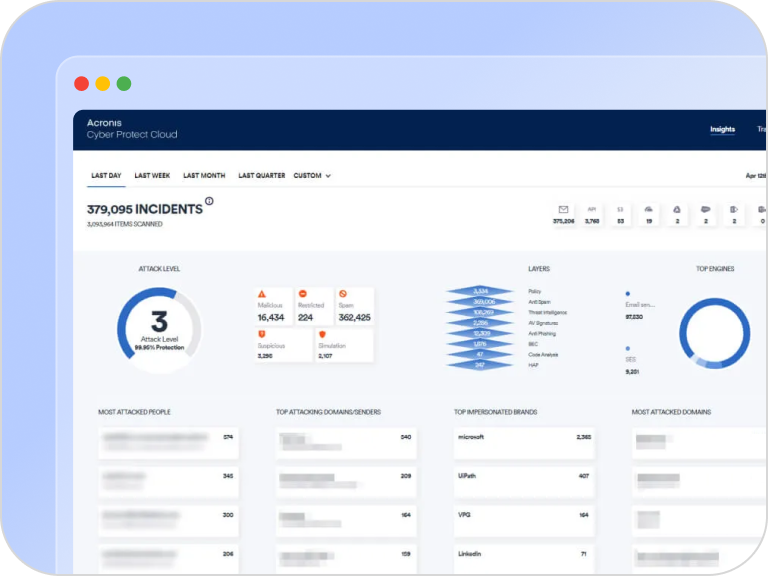The image size is (768, 576).
Task: Click the incidents info icon
Action: click(209, 202)
